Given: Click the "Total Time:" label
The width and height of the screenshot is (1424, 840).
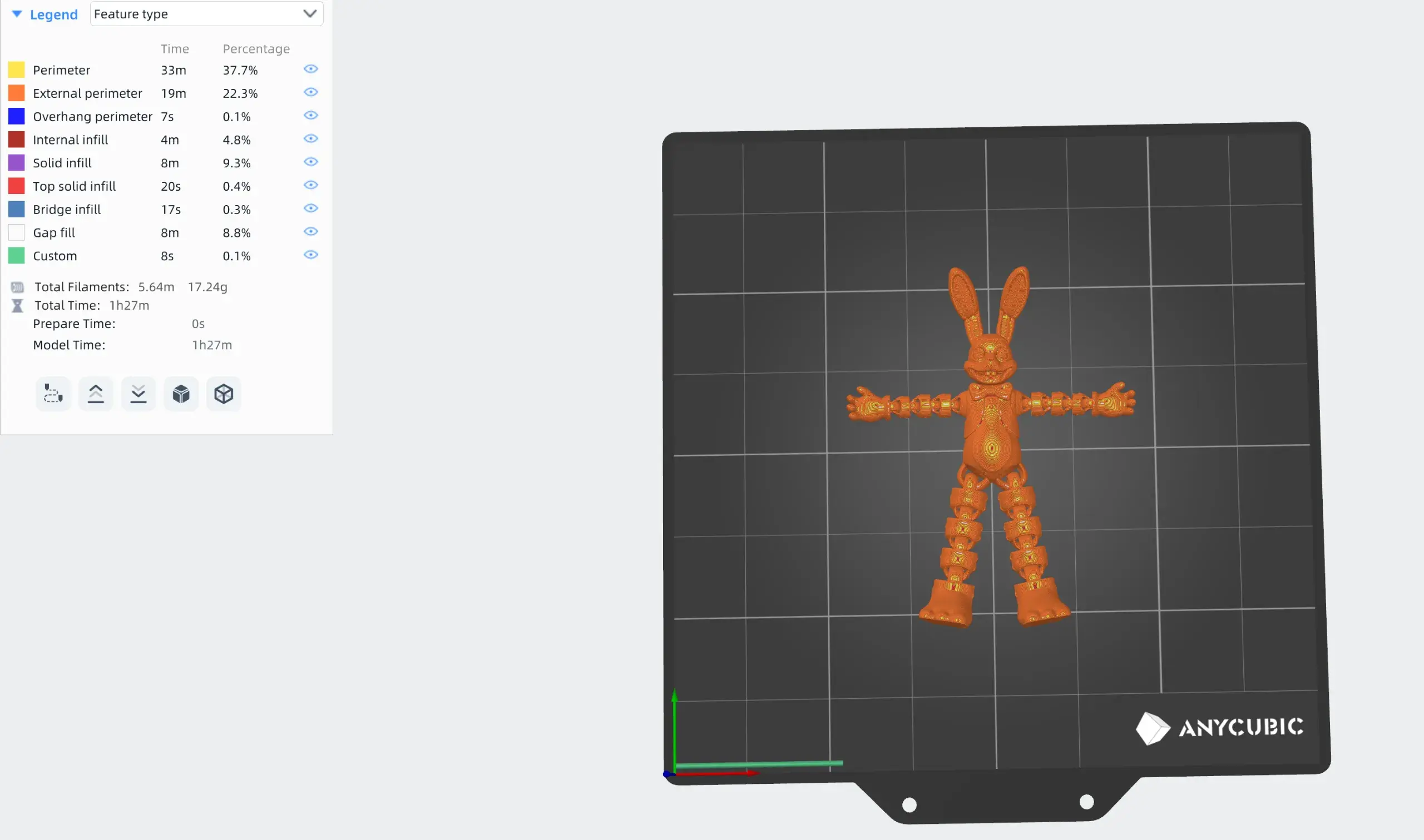Looking at the screenshot, I should click(x=67, y=305).
